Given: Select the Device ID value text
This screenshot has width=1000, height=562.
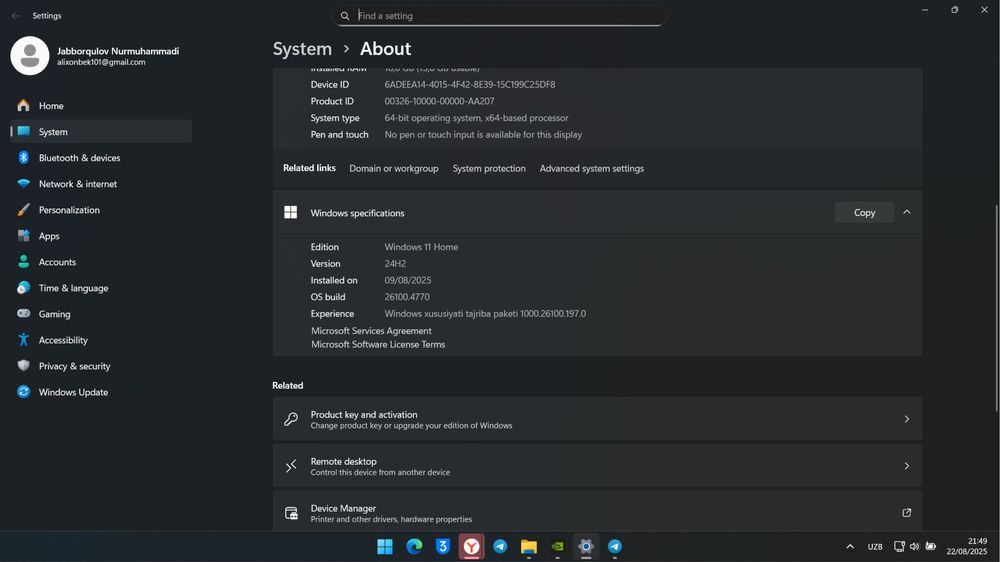Looking at the screenshot, I should coord(469,84).
